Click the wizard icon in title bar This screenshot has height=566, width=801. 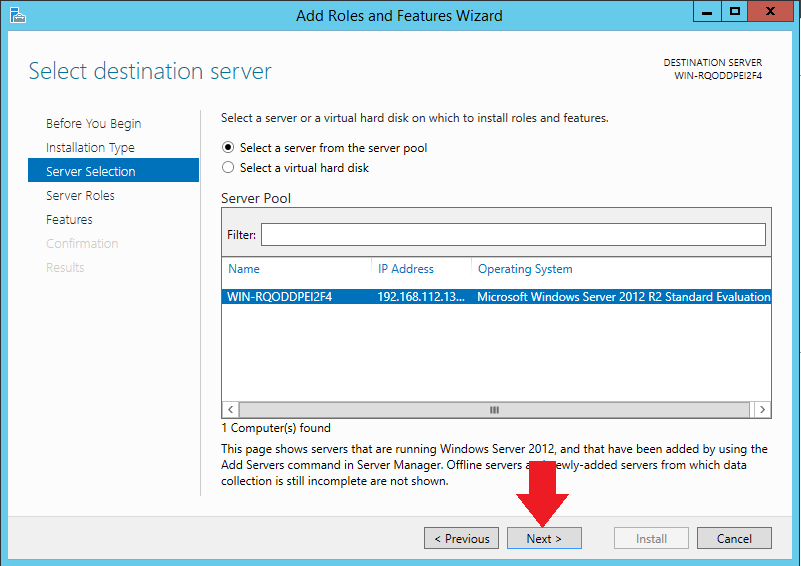tap(17, 15)
